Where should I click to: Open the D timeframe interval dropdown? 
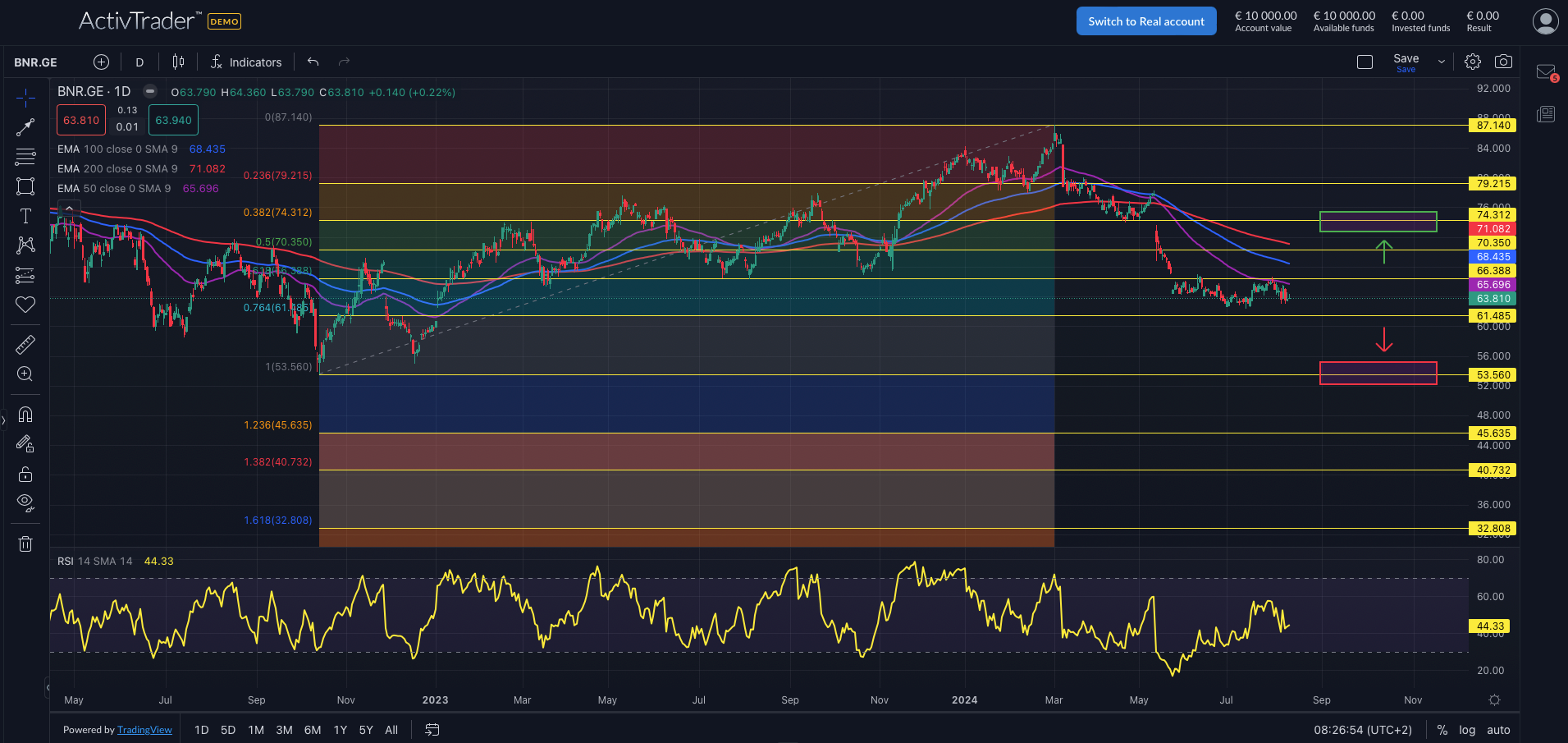click(x=139, y=62)
